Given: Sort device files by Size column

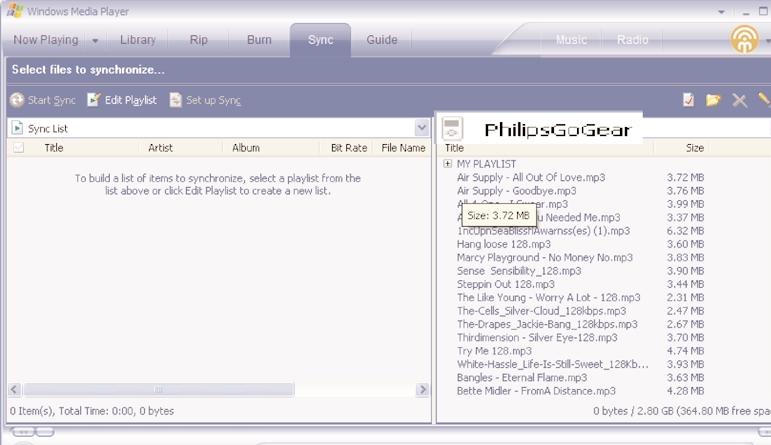Looking at the screenshot, I should click(695, 148).
